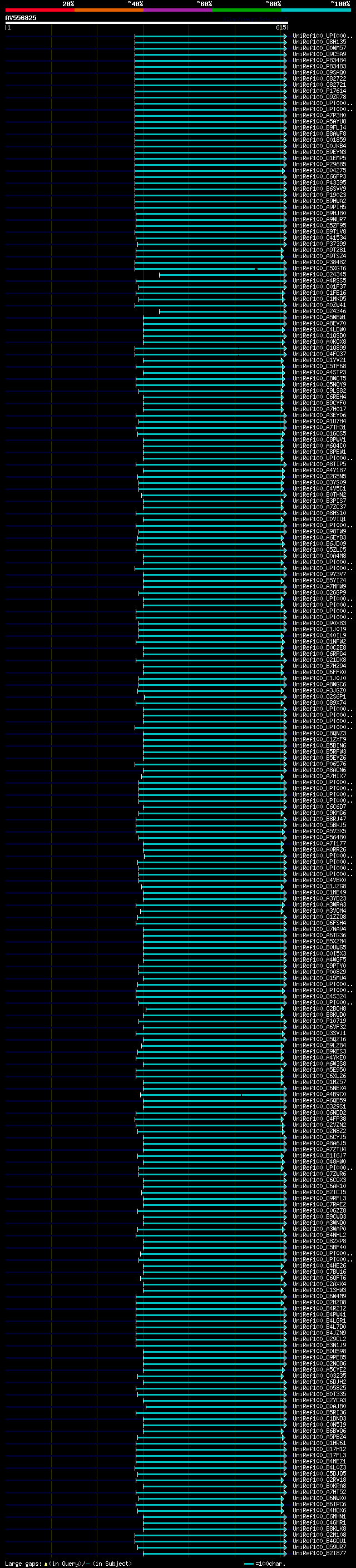Click the =100char. scale legend

point(264,1563)
